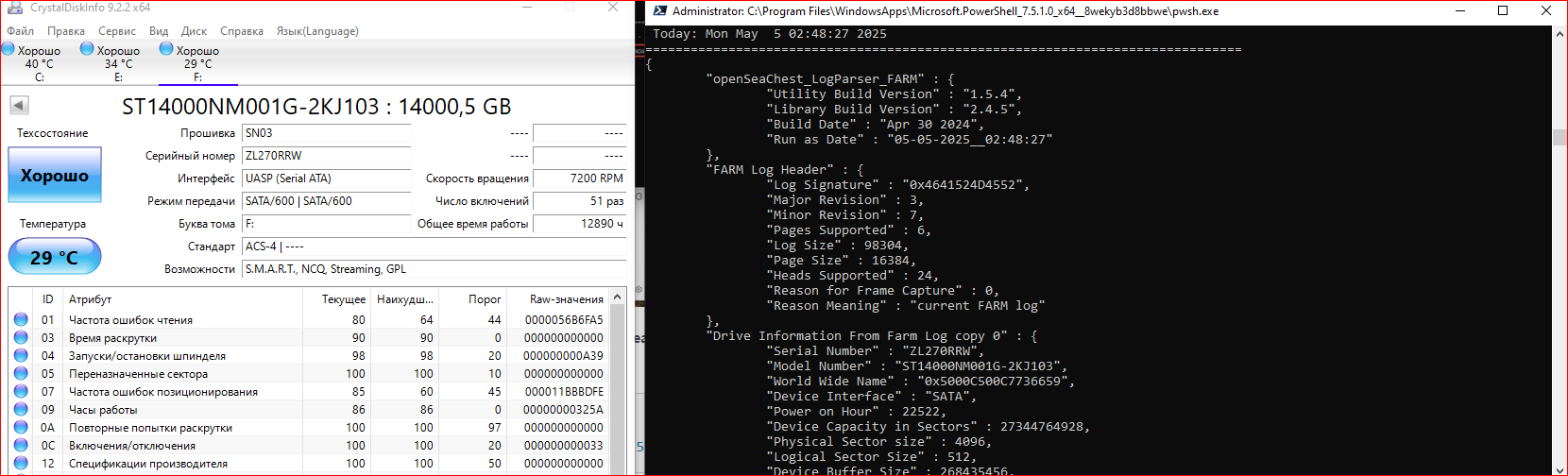This screenshot has height=476, width=1568.
Task: Click status orb for attribute 07
Action: (x=21, y=392)
